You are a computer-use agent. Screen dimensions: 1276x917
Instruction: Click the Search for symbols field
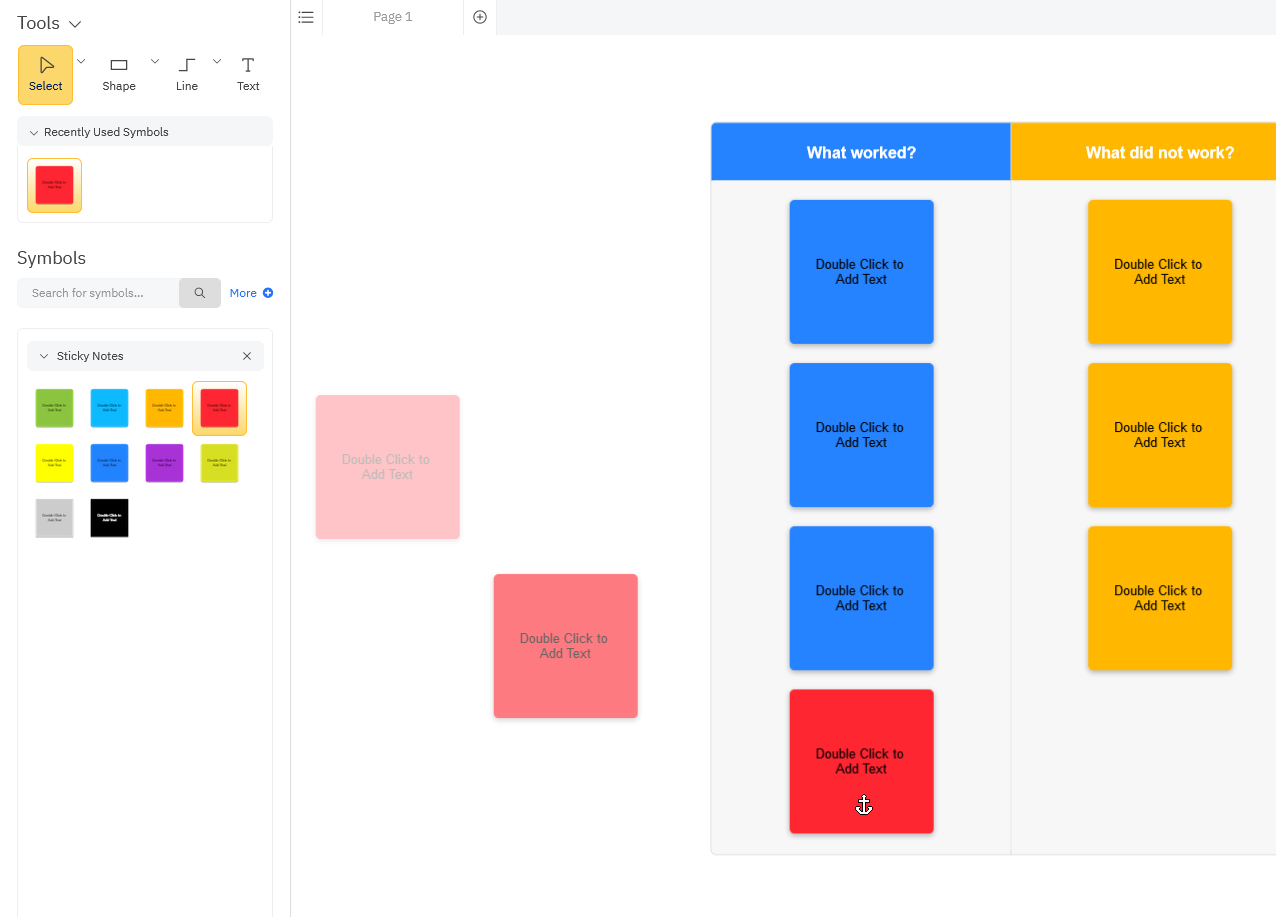click(98, 293)
